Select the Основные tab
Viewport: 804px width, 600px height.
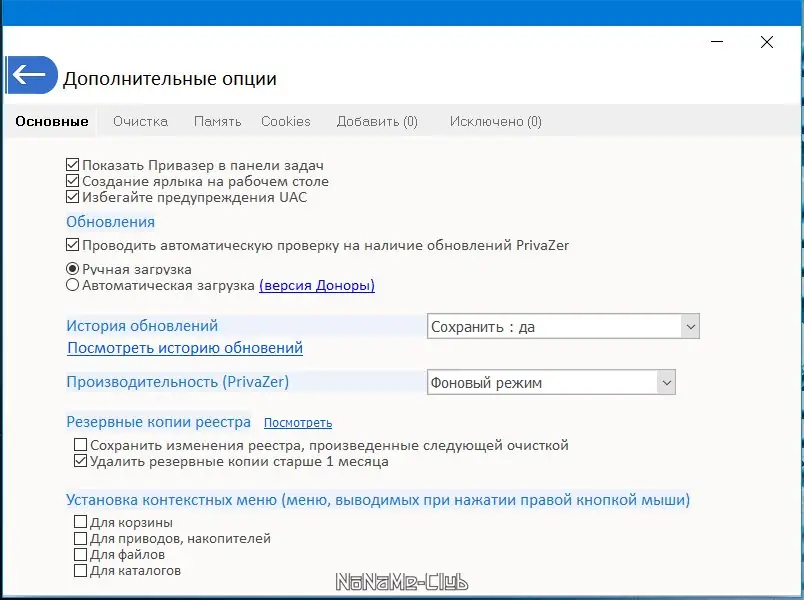52,122
